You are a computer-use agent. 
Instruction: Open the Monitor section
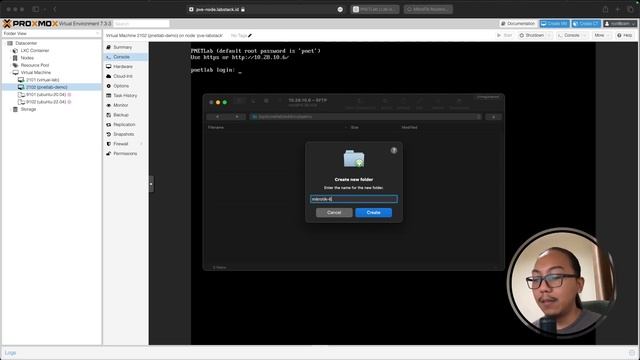coord(120,105)
